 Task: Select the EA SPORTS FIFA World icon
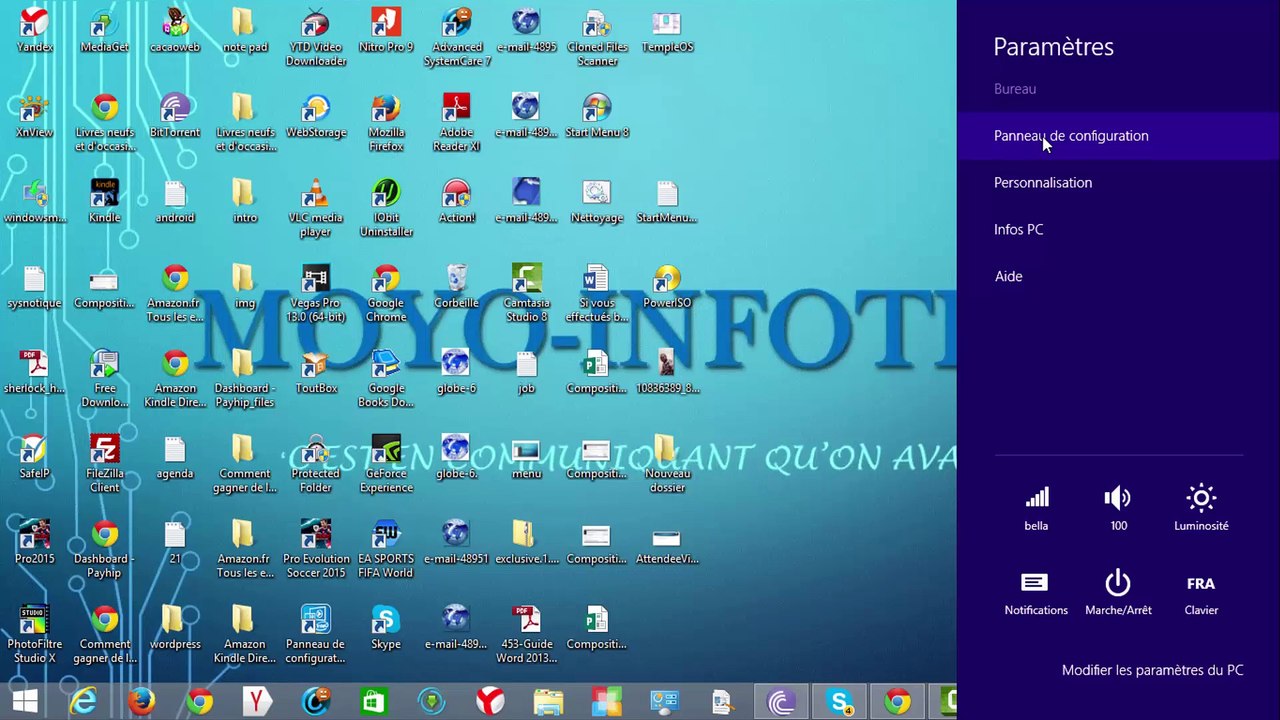[x=386, y=549]
